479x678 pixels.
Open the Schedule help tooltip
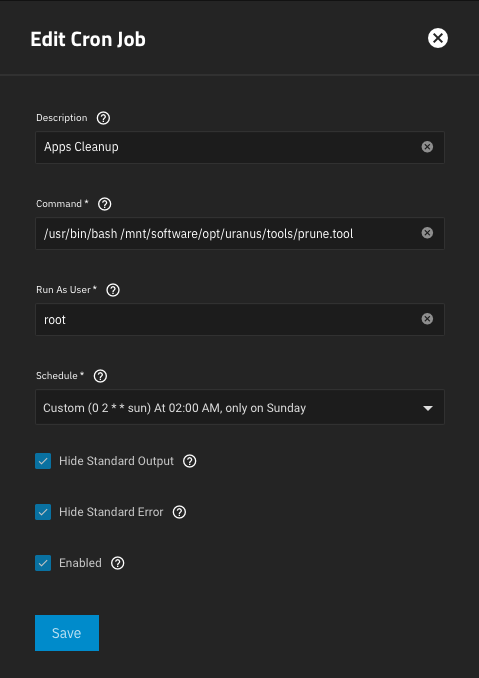[100, 376]
